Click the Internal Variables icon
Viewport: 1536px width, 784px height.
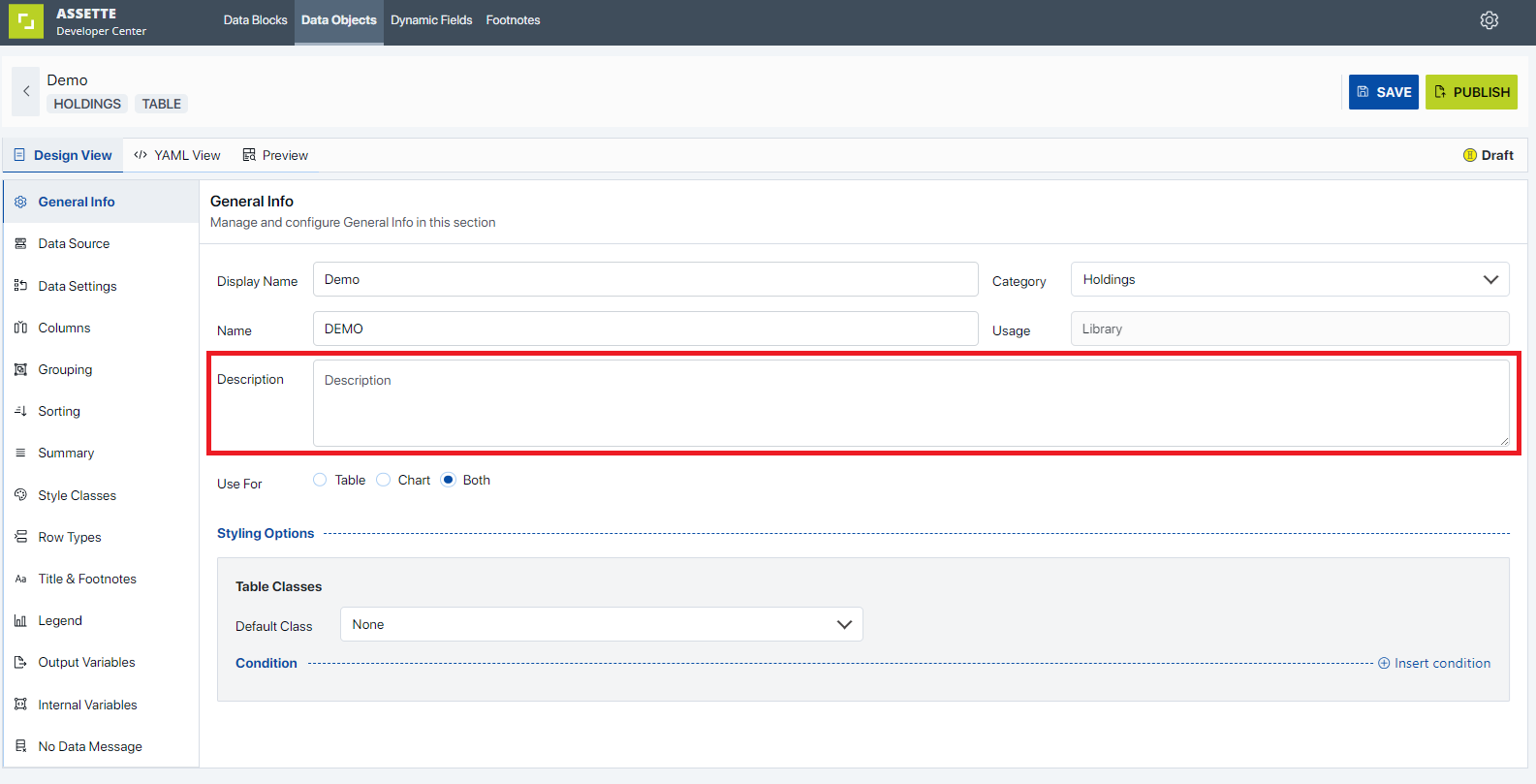[20, 705]
